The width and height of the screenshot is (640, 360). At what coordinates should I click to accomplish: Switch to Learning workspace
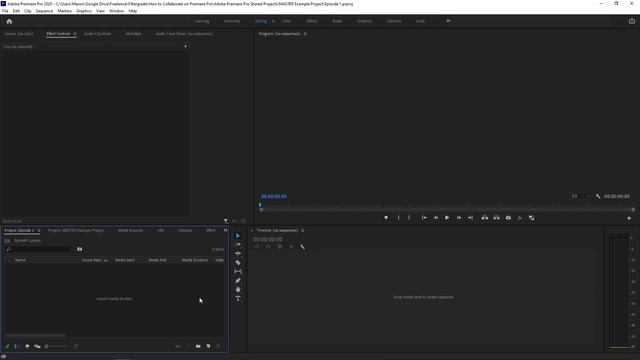(202, 21)
